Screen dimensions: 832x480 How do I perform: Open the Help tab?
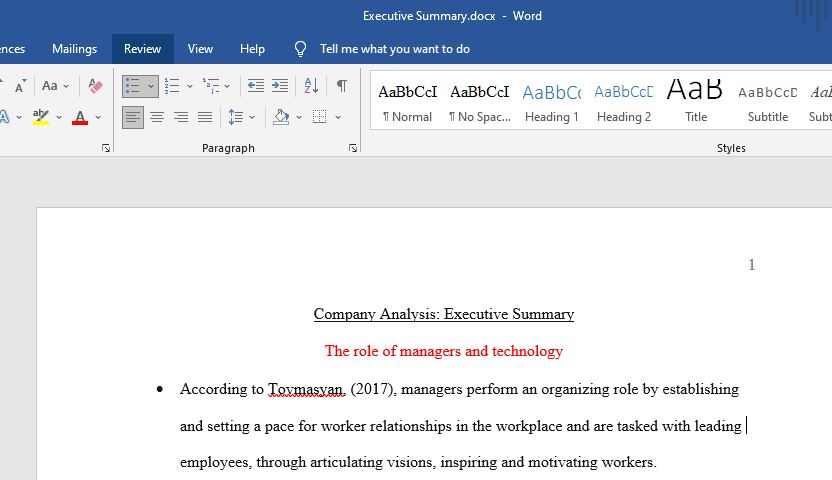point(252,49)
